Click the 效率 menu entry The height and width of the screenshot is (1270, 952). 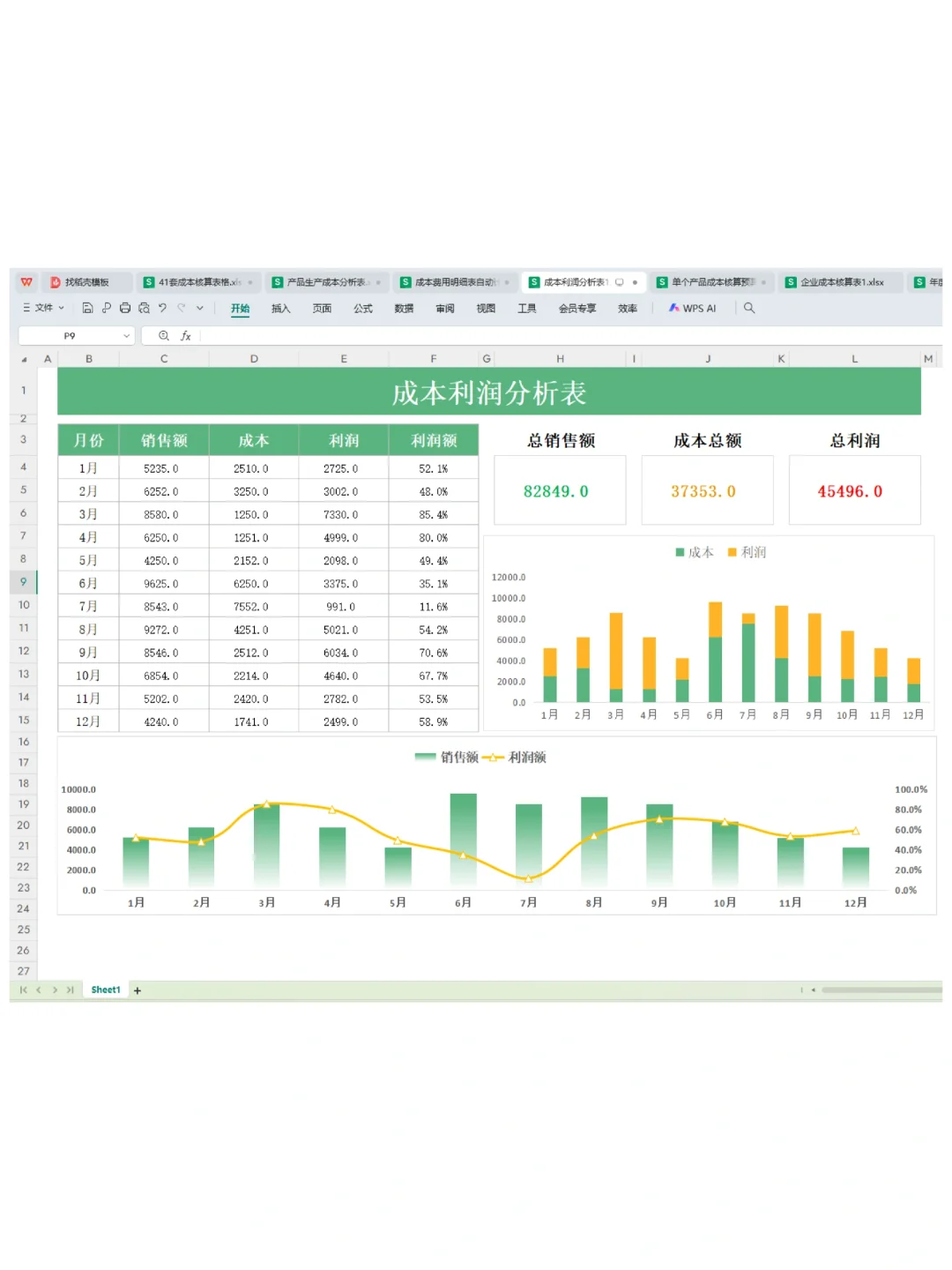click(627, 308)
